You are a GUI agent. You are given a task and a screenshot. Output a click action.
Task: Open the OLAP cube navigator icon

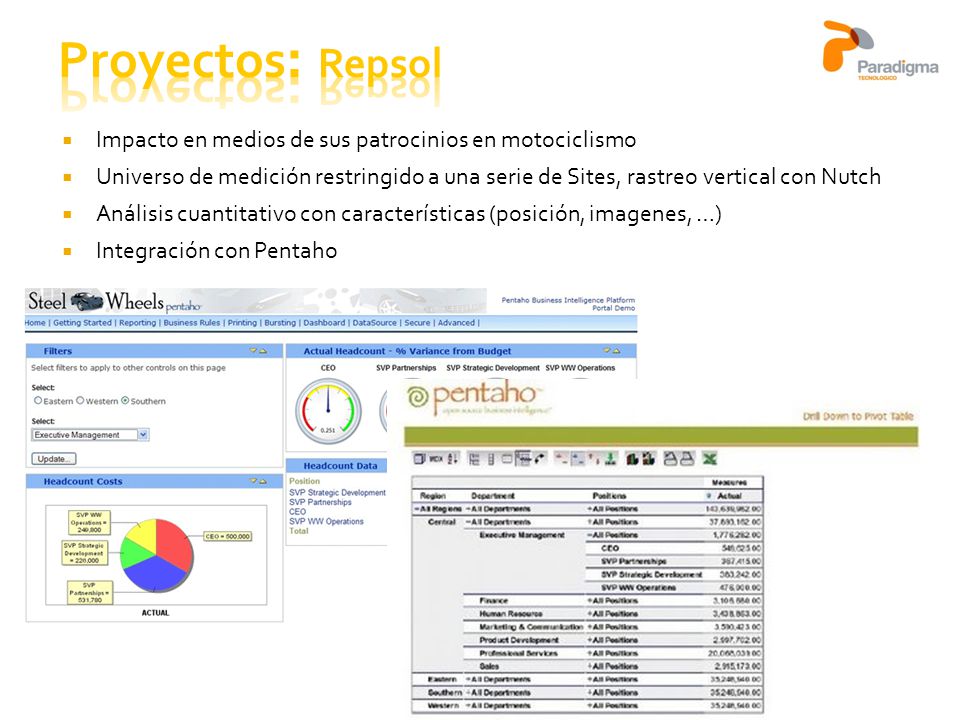(419, 459)
